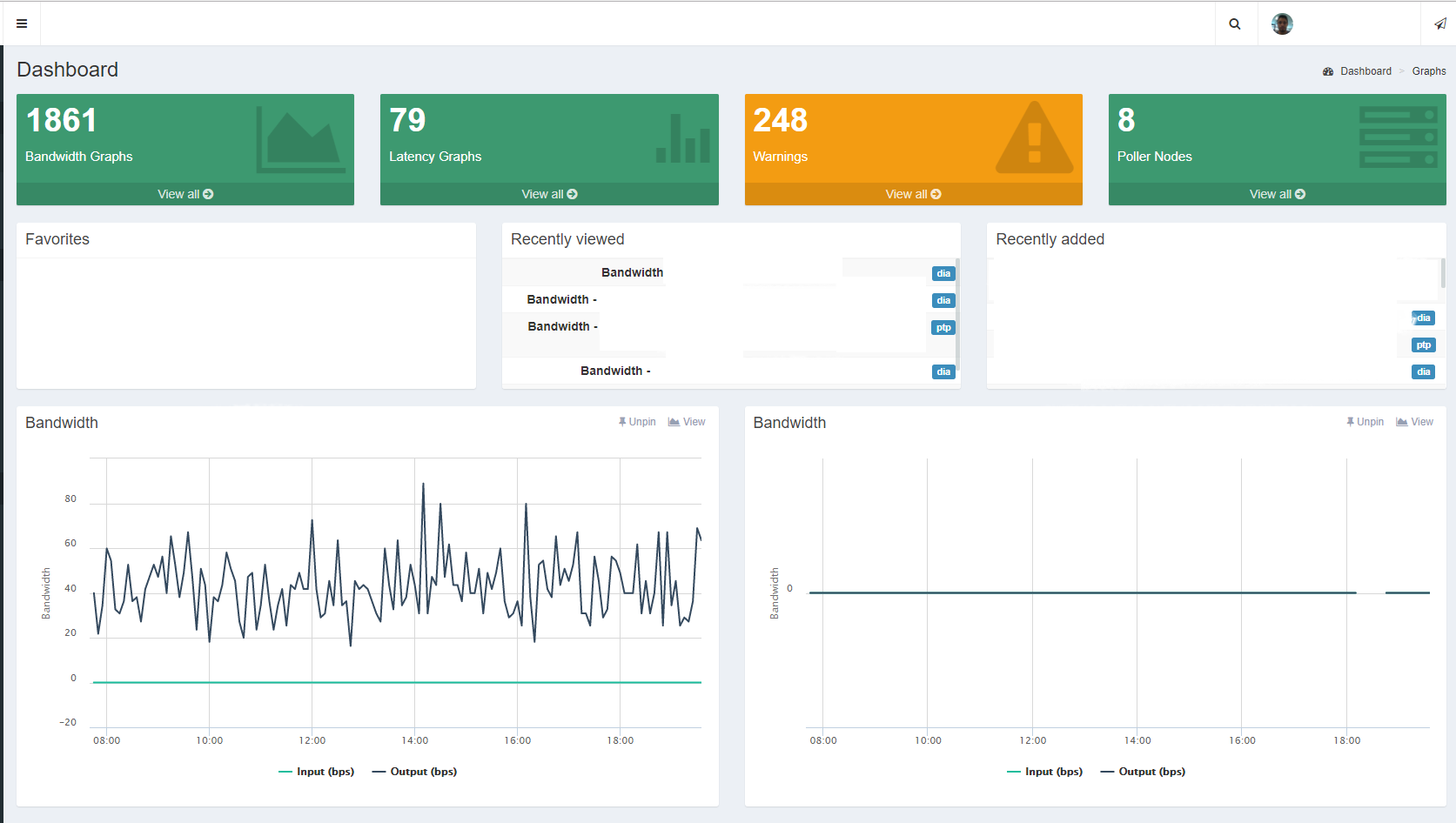Click the 14:00 axis label on left graph
Viewport: 1456px width, 823px height.
click(x=415, y=740)
